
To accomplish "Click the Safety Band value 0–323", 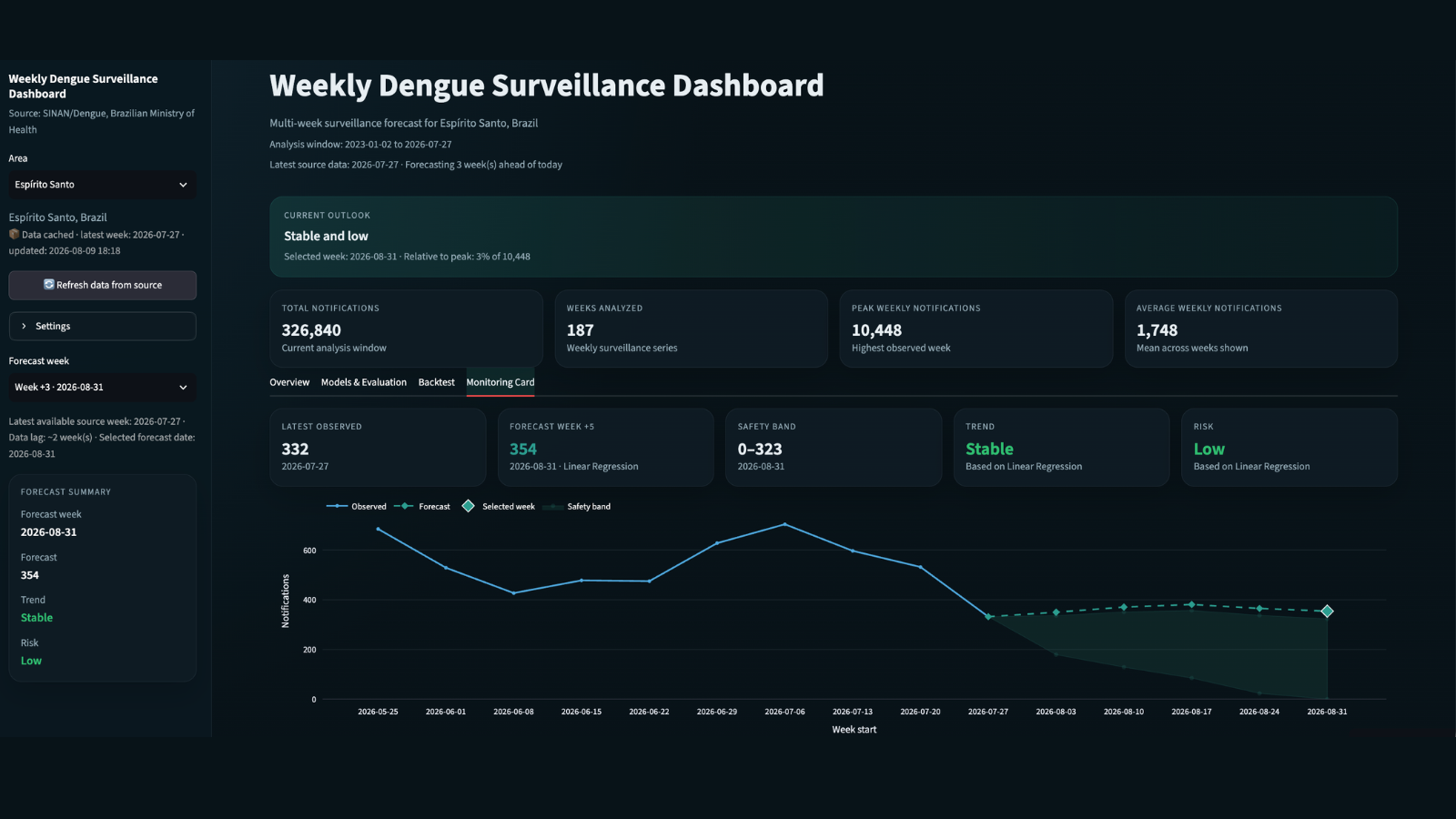I will [x=760, y=449].
